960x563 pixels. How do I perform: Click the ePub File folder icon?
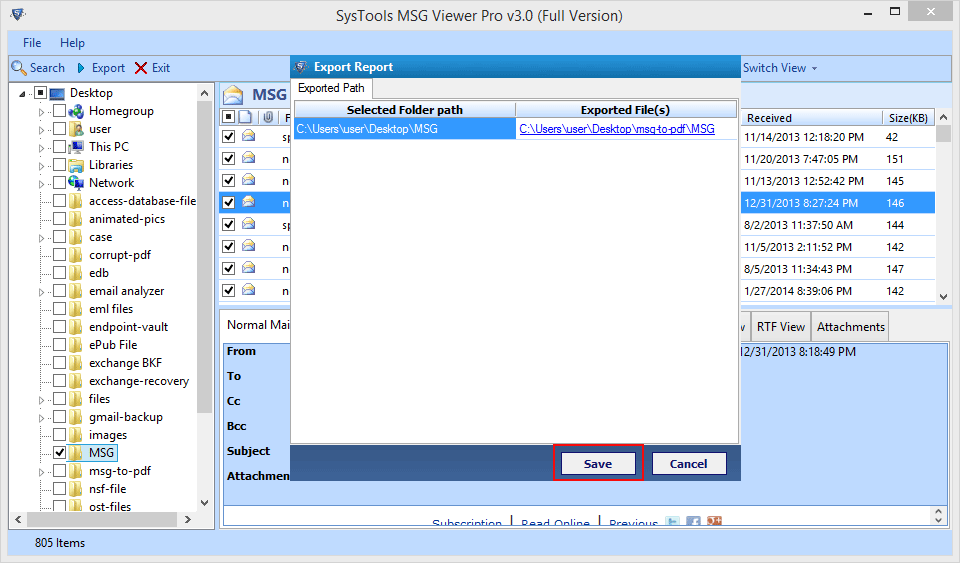click(x=76, y=345)
